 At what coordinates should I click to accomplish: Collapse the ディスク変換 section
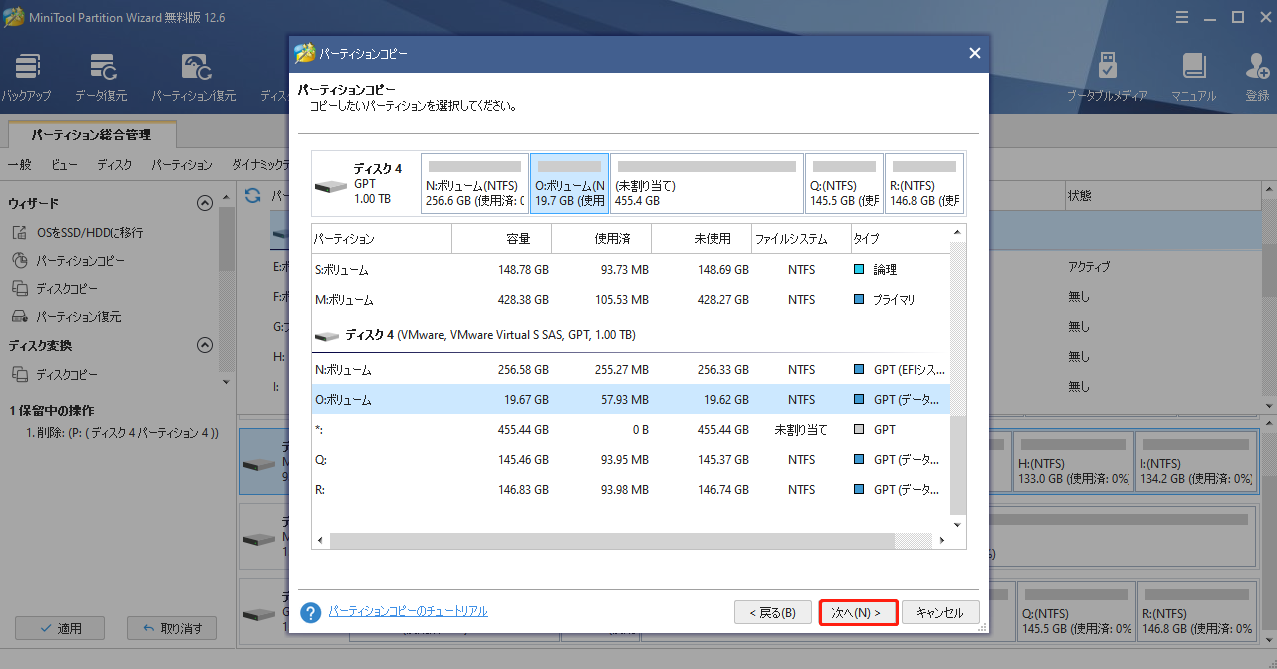pyautogui.click(x=205, y=345)
